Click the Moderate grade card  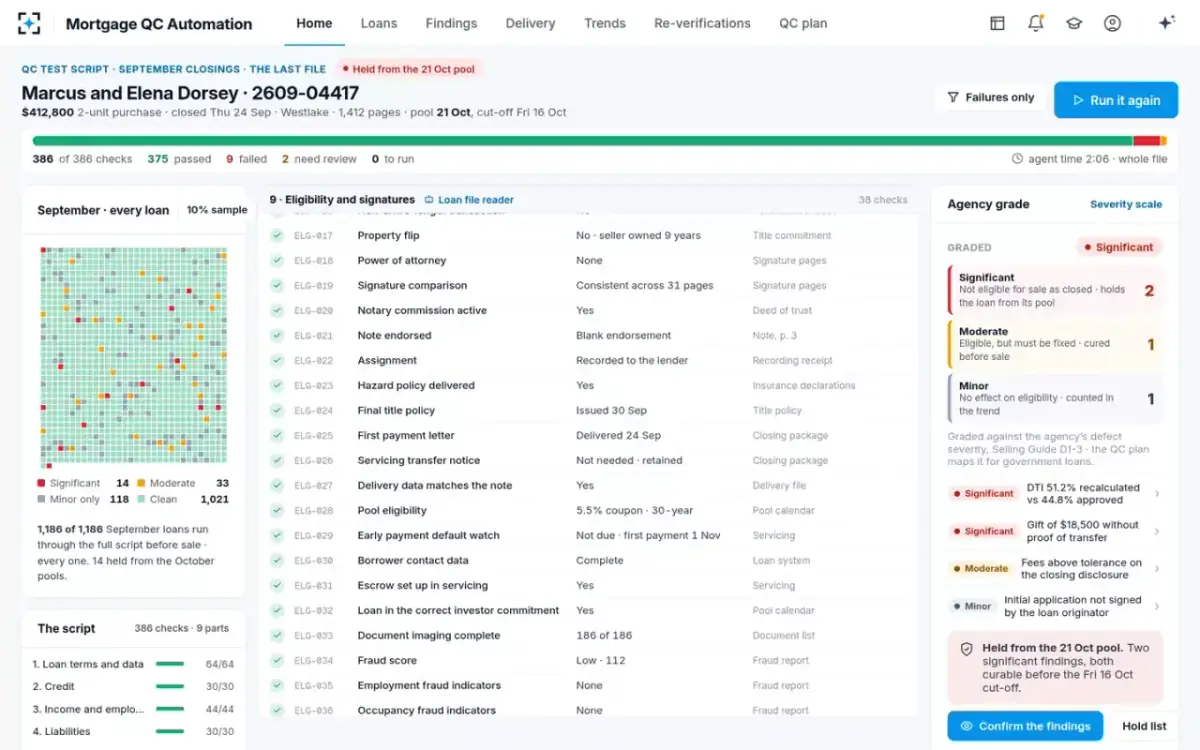(1055, 344)
